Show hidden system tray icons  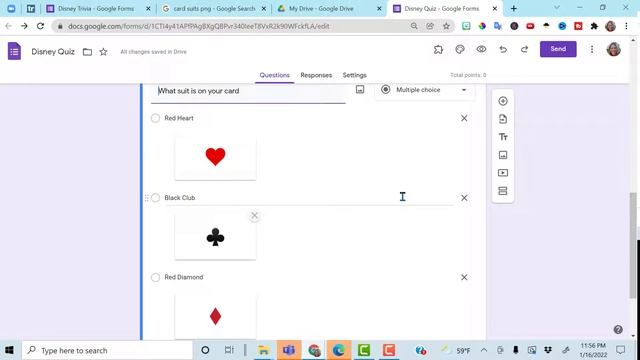(484, 350)
